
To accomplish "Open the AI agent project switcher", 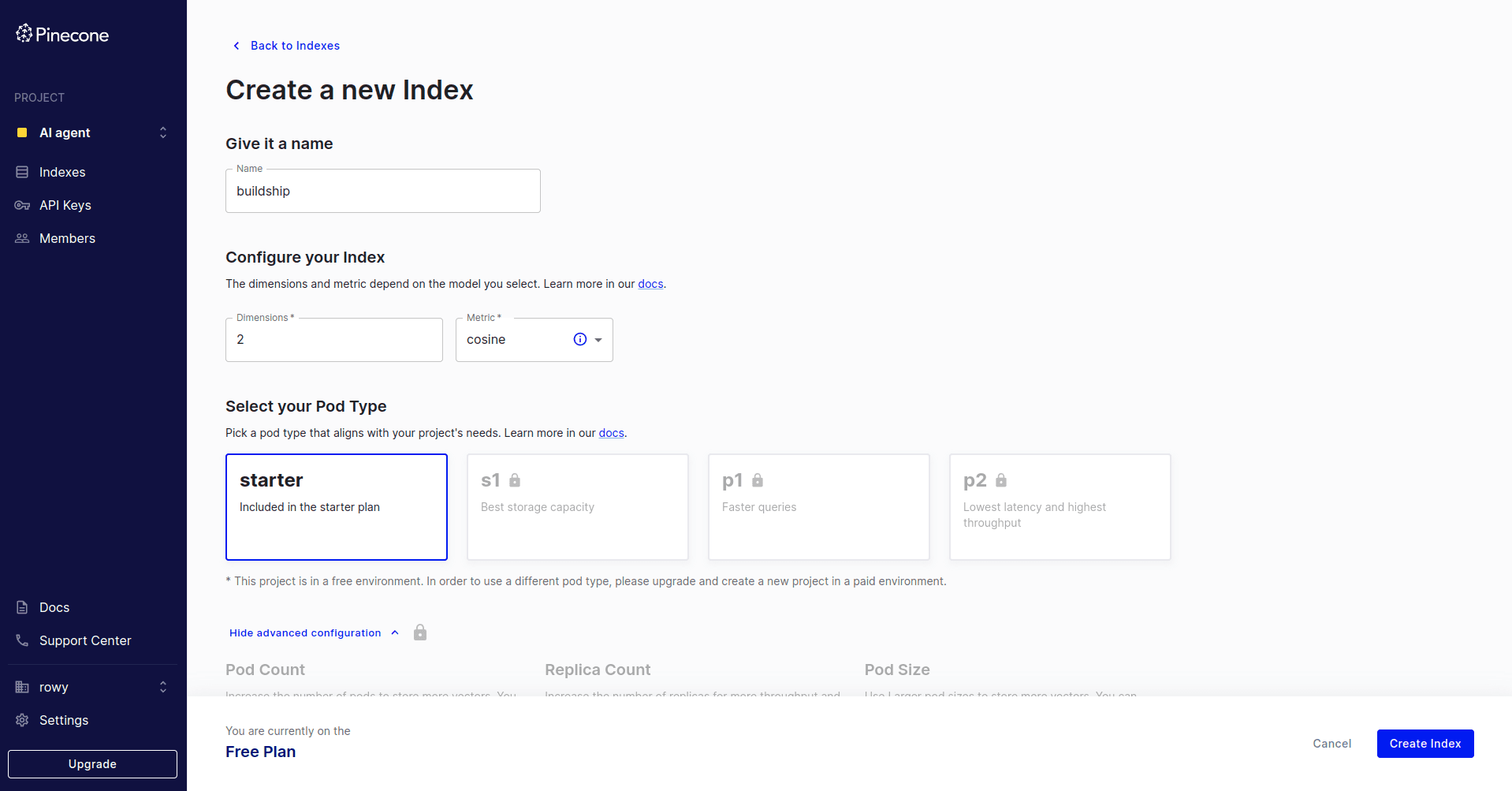I will click(162, 132).
